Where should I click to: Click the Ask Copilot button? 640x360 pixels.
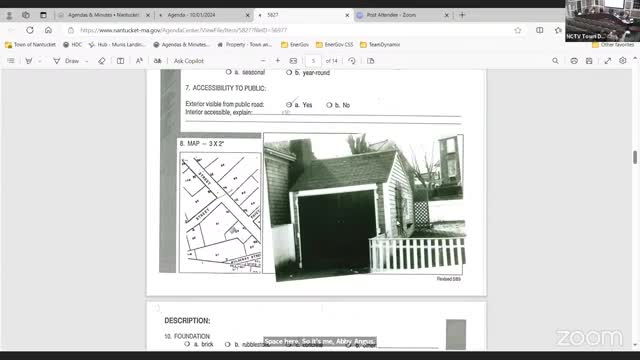189,61
